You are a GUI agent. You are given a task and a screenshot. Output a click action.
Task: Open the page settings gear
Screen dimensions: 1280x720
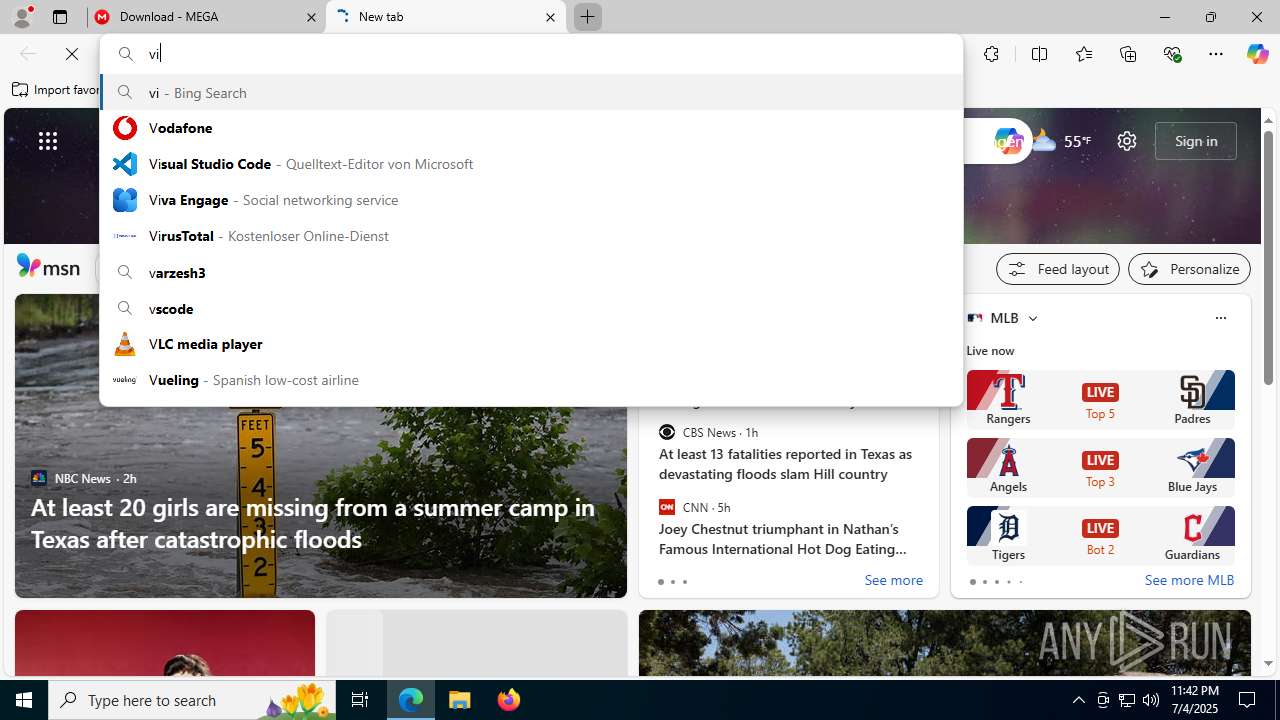tap(1127, 141)
